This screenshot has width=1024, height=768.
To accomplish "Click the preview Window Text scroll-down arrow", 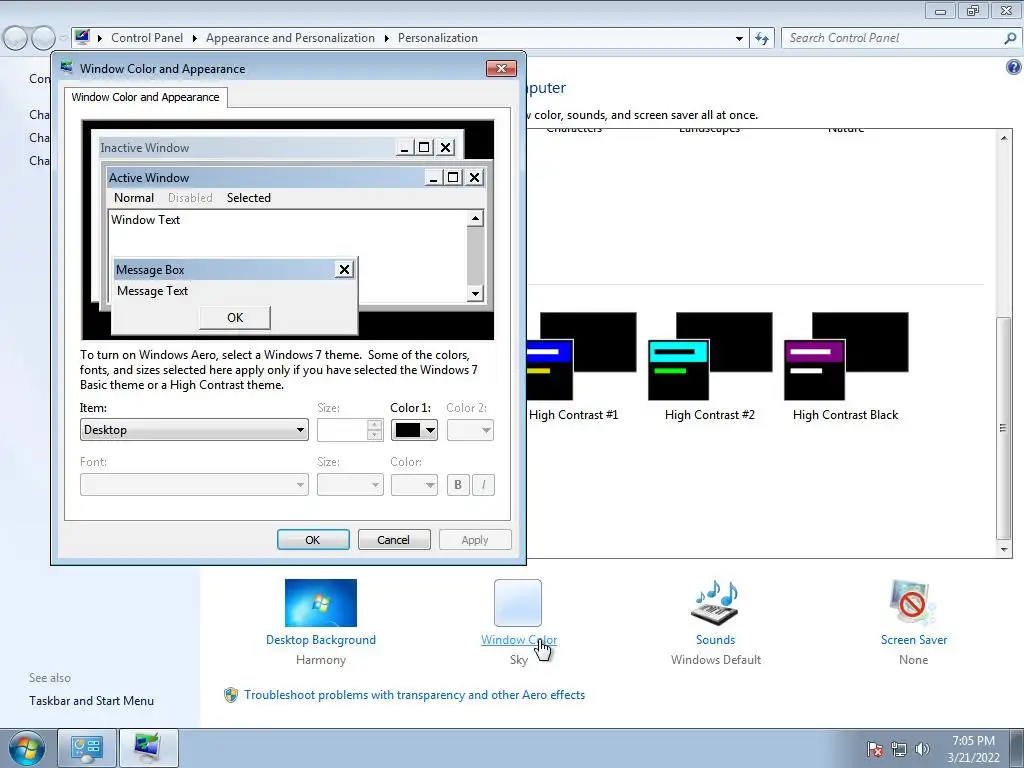I will tap(475, 293).
